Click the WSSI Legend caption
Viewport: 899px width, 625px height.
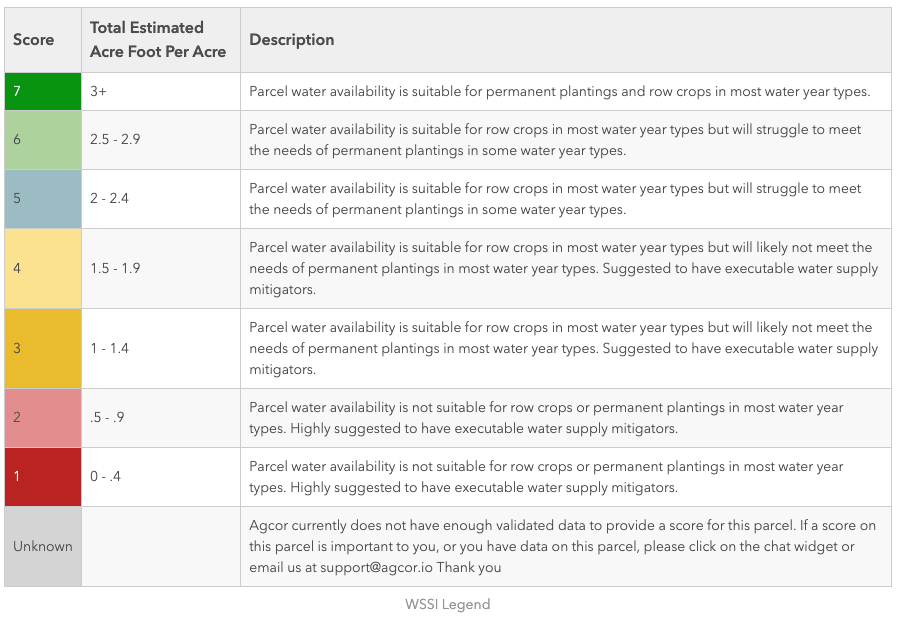[447, 604]
